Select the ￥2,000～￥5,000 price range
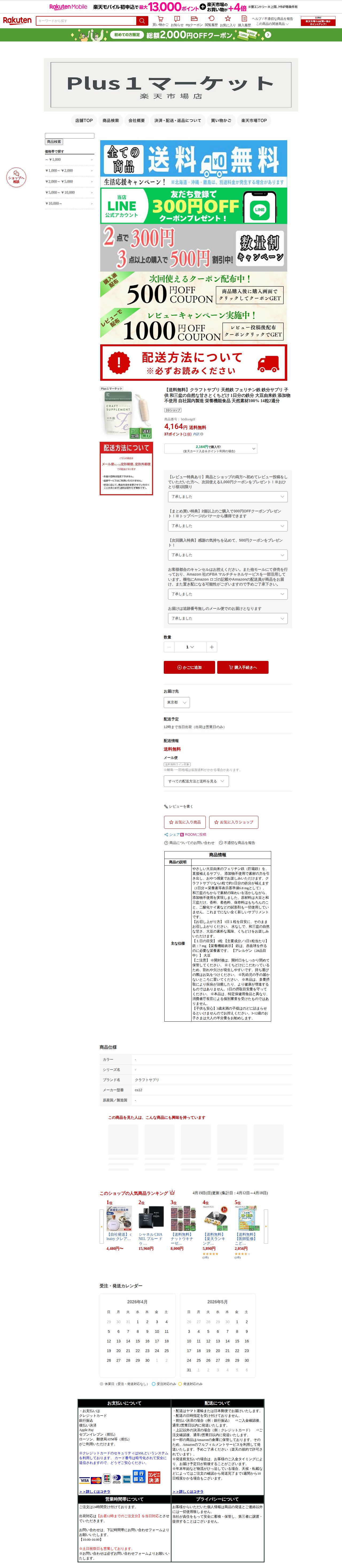Viewport: 342px width, 1568px height. [69, 181]
